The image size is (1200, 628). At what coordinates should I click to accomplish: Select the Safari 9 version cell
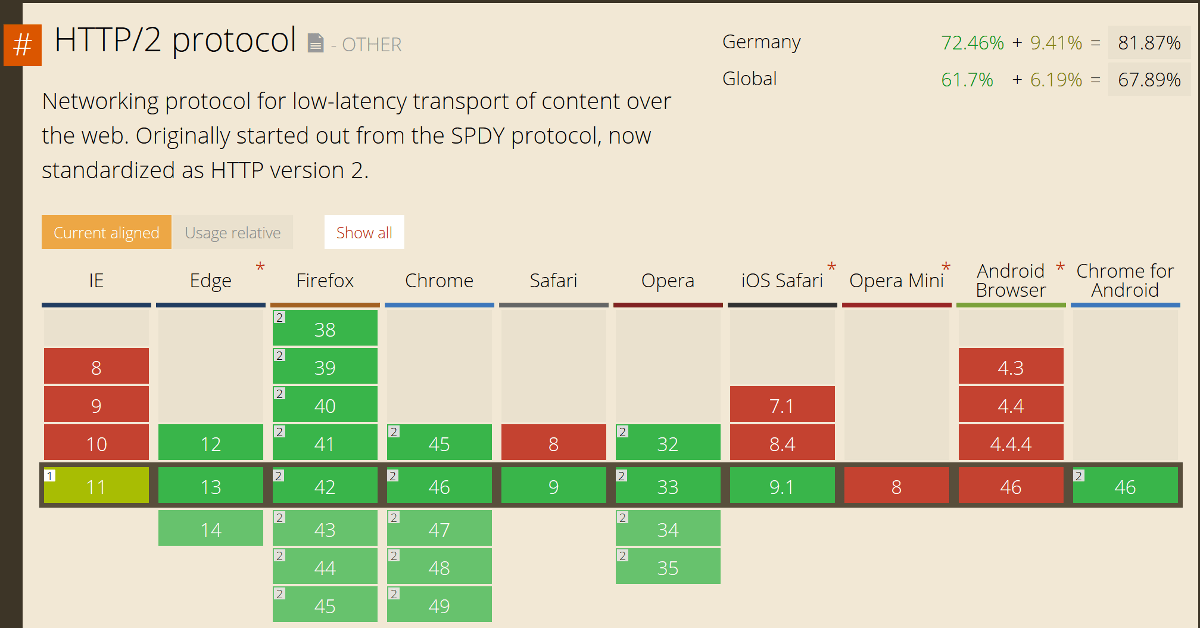pos(553,485)
